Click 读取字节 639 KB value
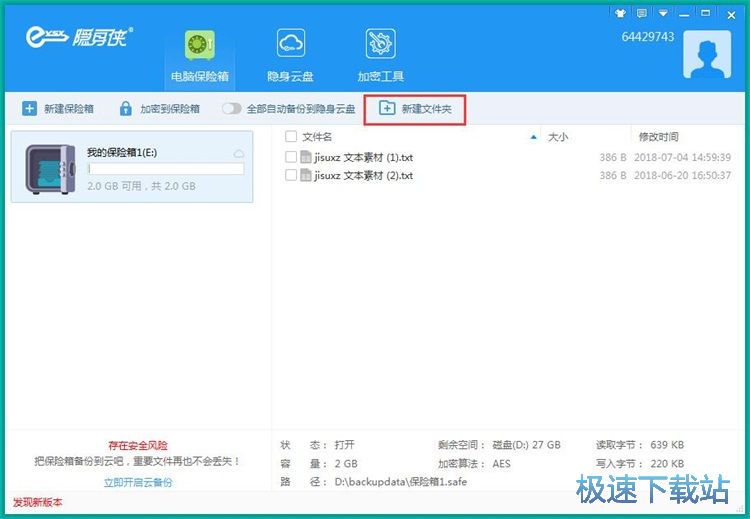 pos(667,445)
